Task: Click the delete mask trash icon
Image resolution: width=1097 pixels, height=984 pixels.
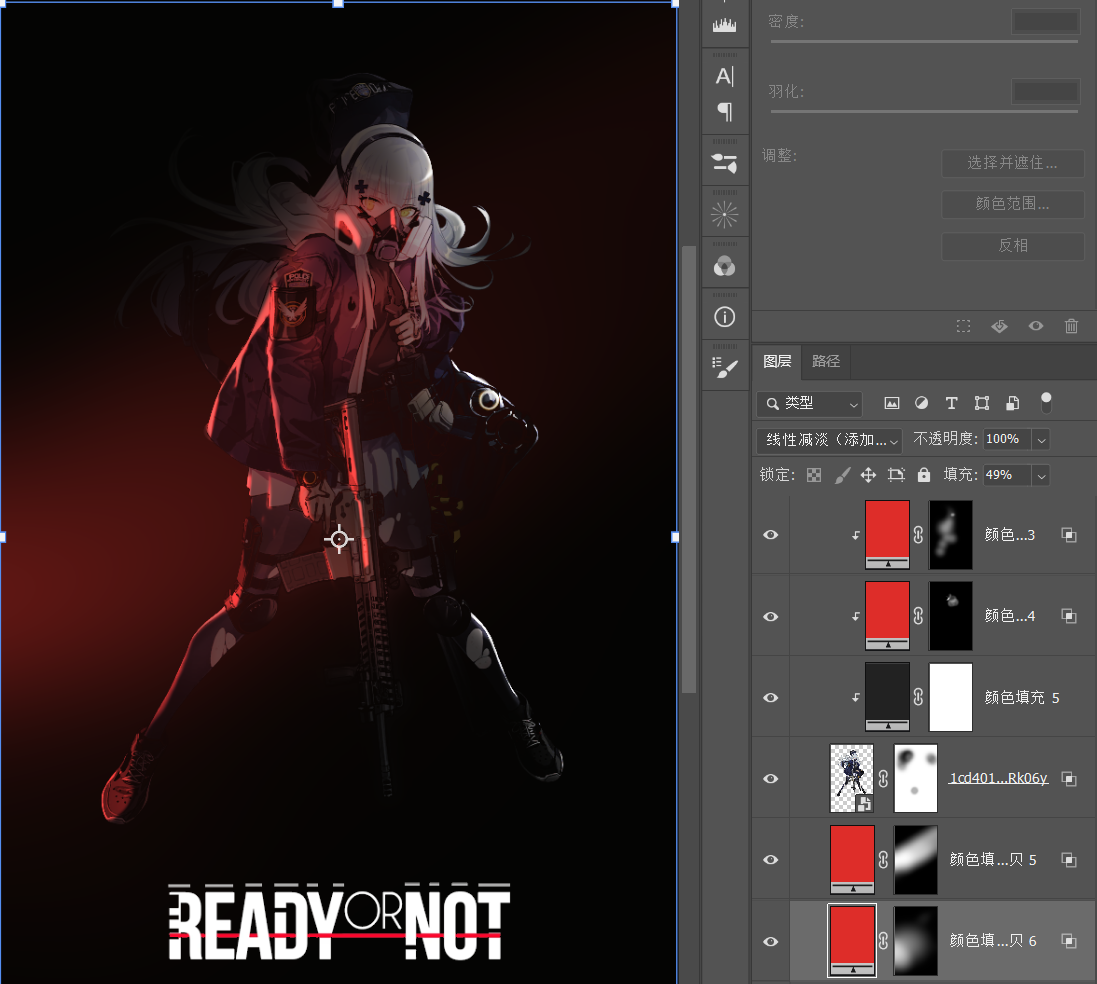Action: (1071, 326)
